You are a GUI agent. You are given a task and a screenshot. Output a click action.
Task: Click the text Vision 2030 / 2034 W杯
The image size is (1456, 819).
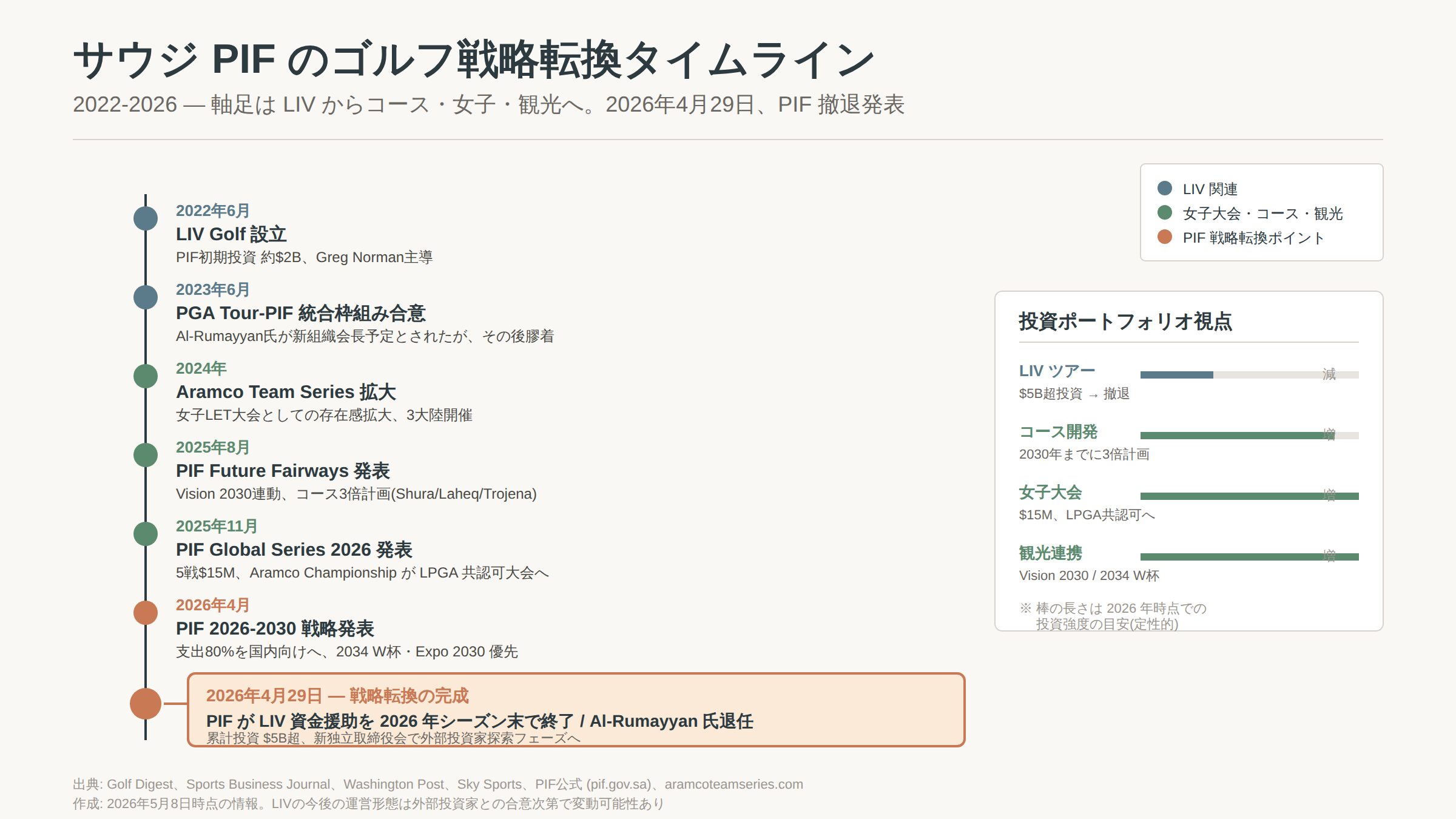(1089, 576)
